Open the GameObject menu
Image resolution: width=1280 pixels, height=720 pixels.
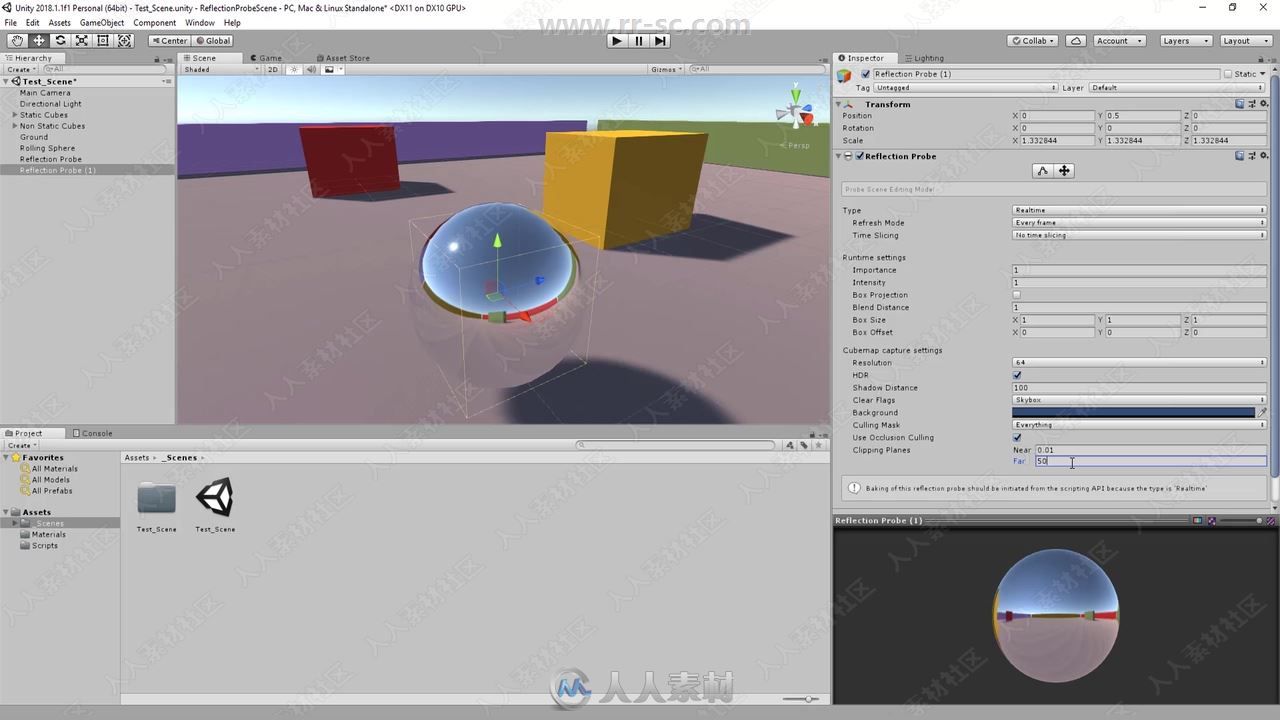click(x=102, y=23)
